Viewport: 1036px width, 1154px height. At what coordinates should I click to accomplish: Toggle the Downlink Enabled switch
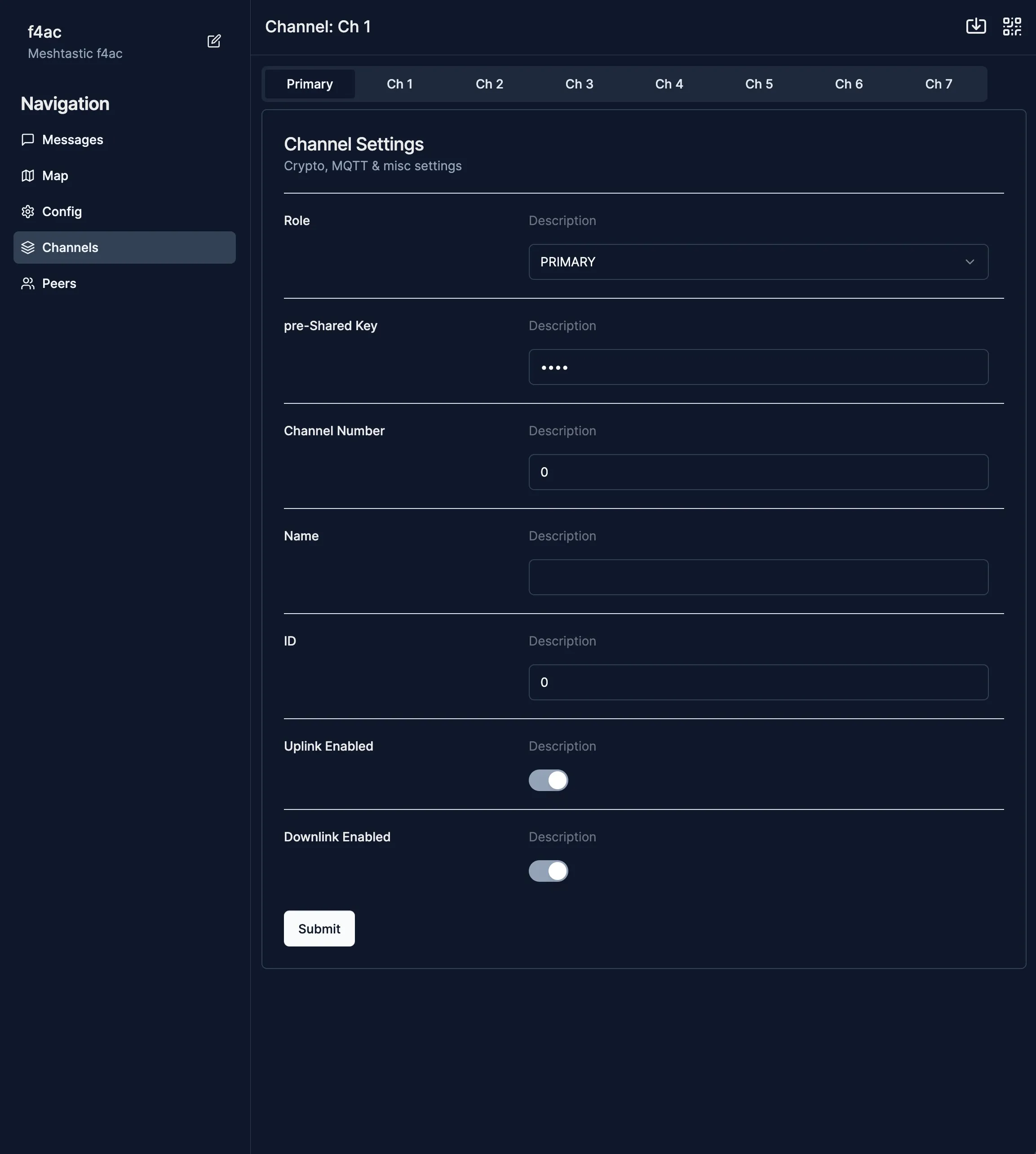click(x=548, y=871)
